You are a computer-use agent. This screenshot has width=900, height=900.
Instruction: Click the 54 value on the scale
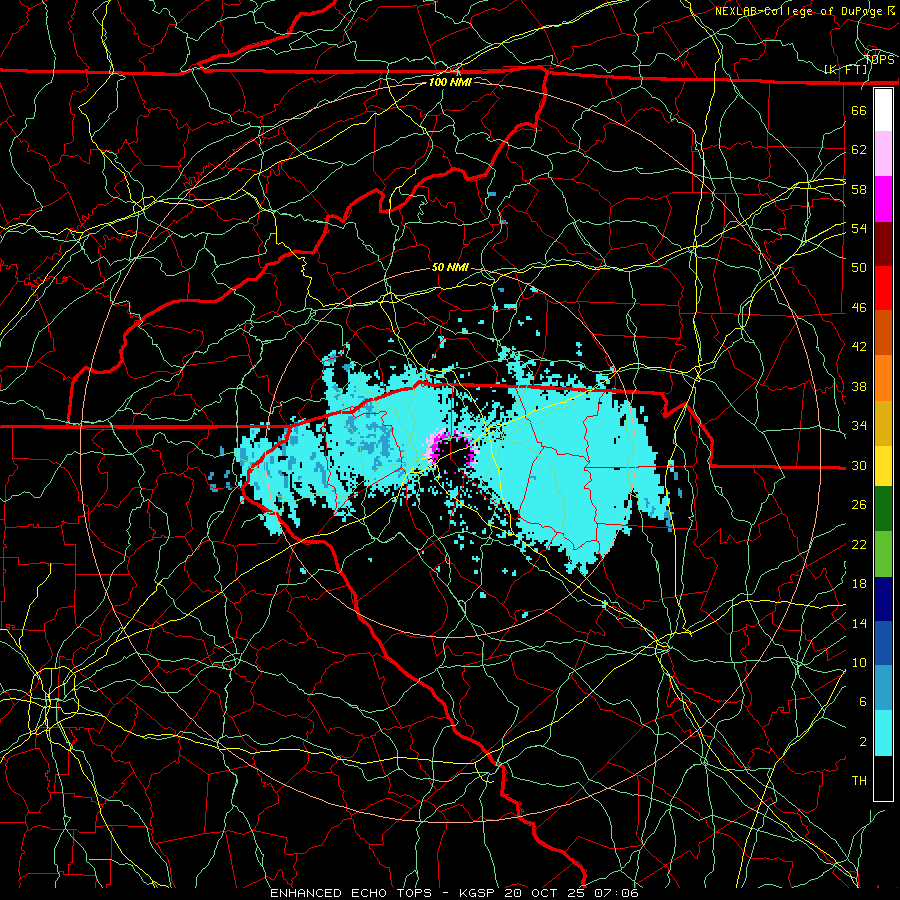859,228
